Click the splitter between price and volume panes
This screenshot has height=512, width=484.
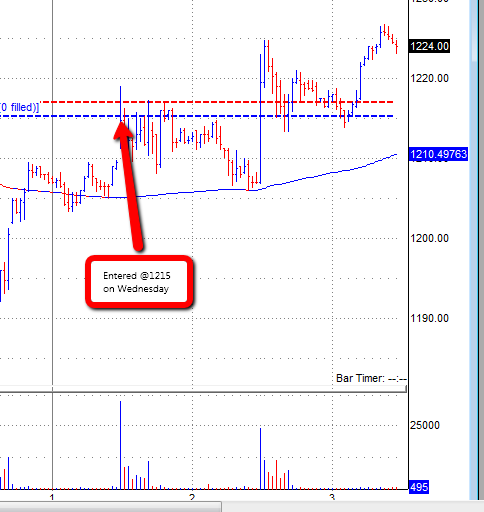203,389
